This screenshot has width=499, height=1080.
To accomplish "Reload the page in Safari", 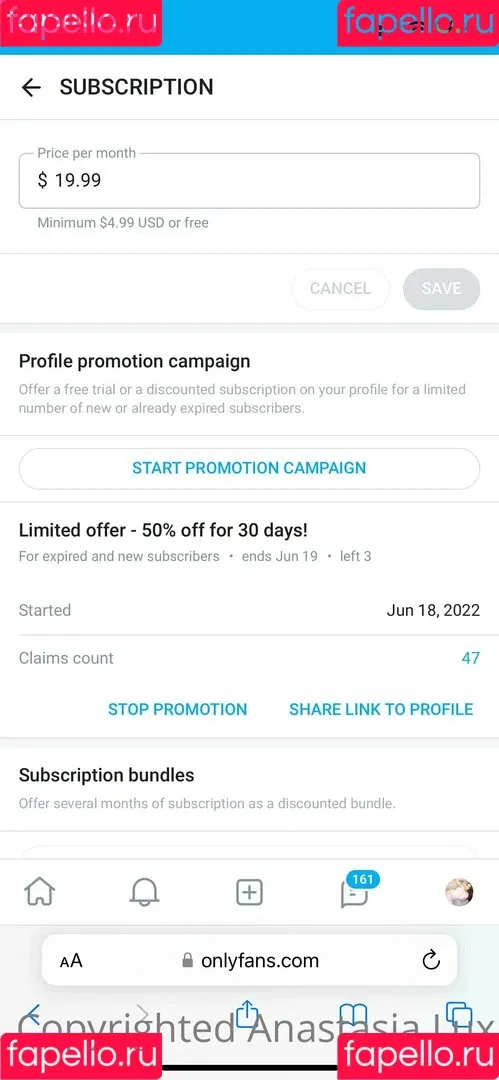I will click(431, 960).
